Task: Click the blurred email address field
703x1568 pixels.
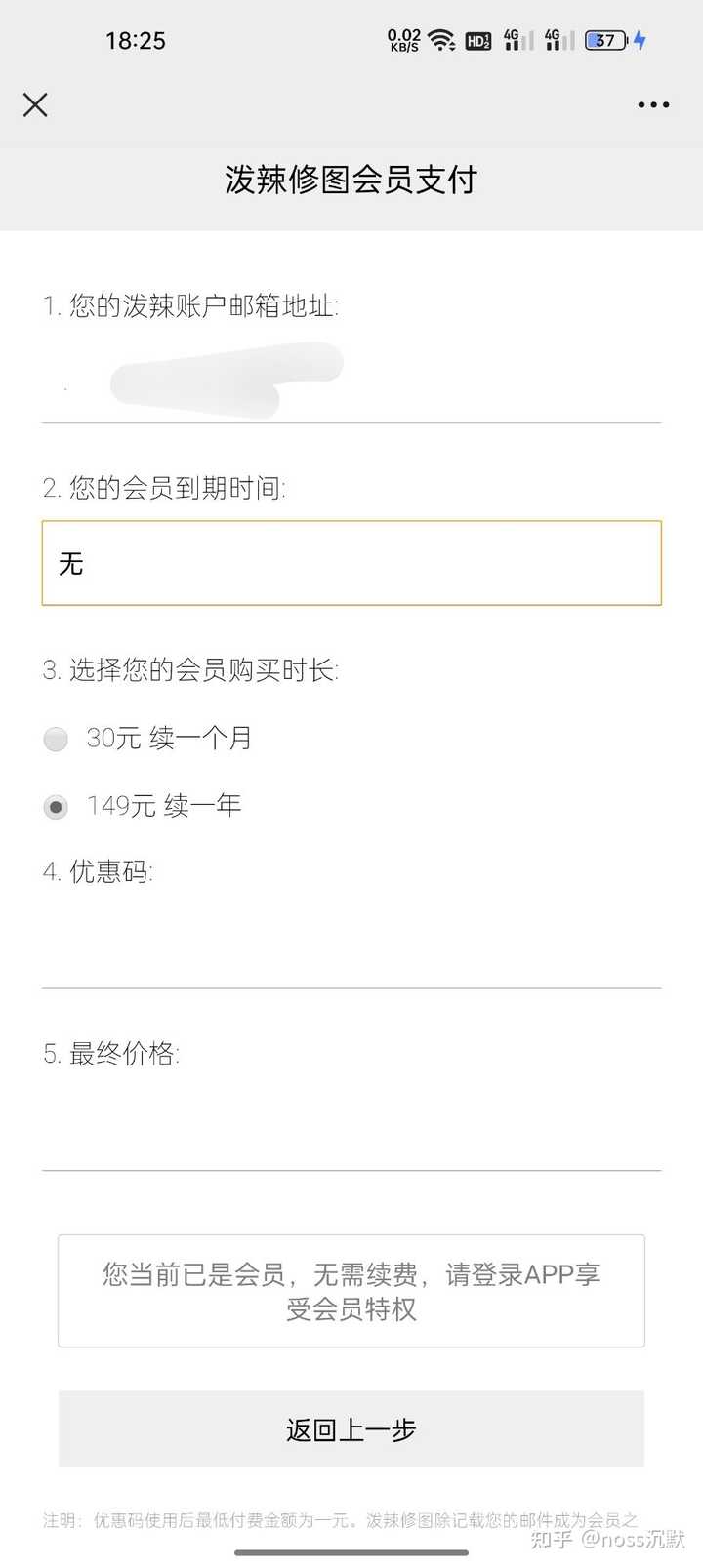Action: click(351, 382)
